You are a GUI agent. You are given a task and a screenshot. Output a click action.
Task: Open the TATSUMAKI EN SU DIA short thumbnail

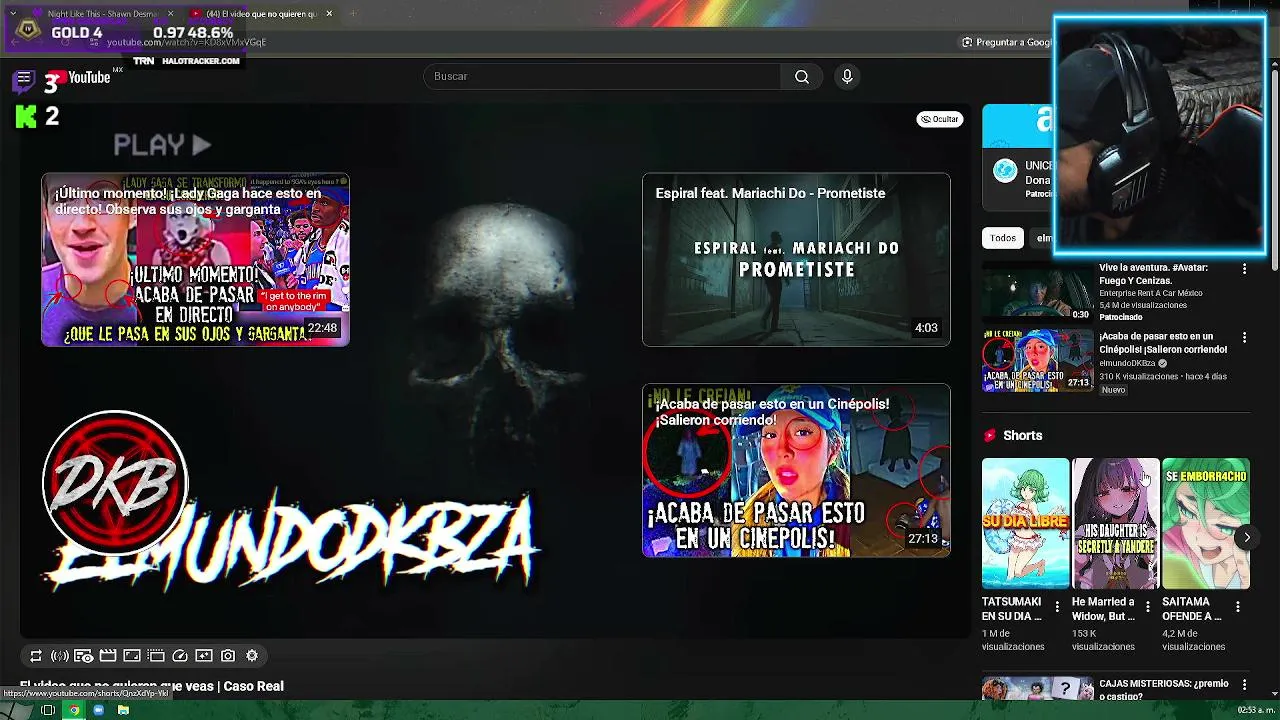click(1025, 524)
